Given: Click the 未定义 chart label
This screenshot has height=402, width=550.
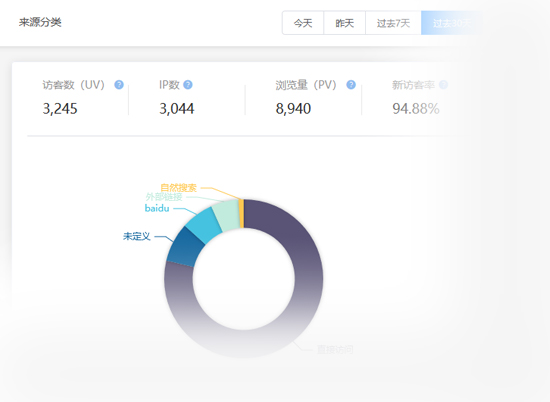Looking at the screenshot, I should 137,236.
